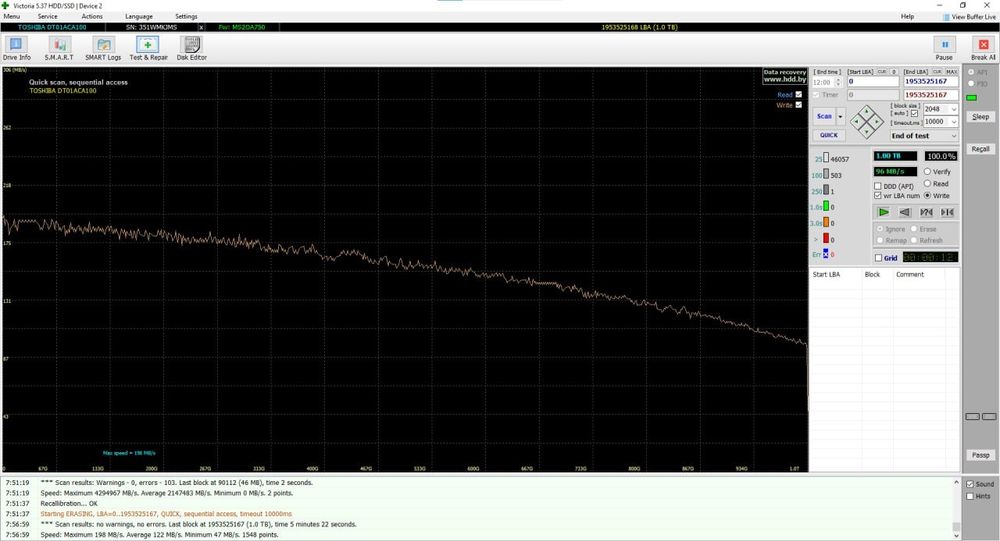Open the Language menu
Viewport: 1000px width, 541px height.
click(x=138, y=17)
